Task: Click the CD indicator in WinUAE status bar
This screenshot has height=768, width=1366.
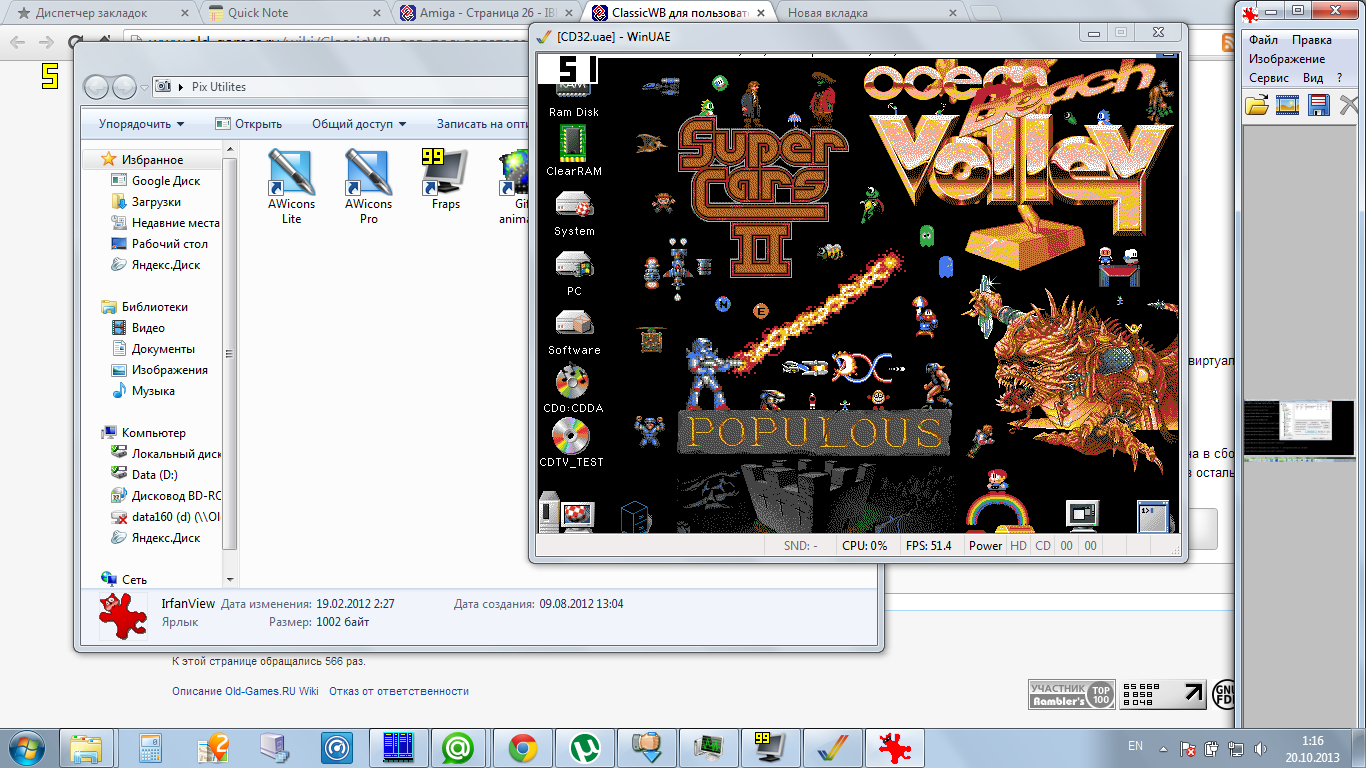Action: (x=1043, y=546)
